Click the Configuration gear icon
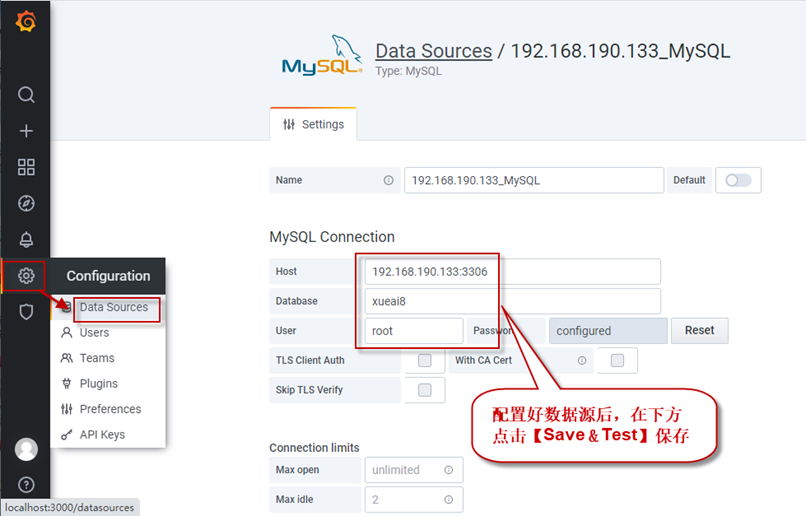Screen dimensions: 806x516 [x=26, y=276]
